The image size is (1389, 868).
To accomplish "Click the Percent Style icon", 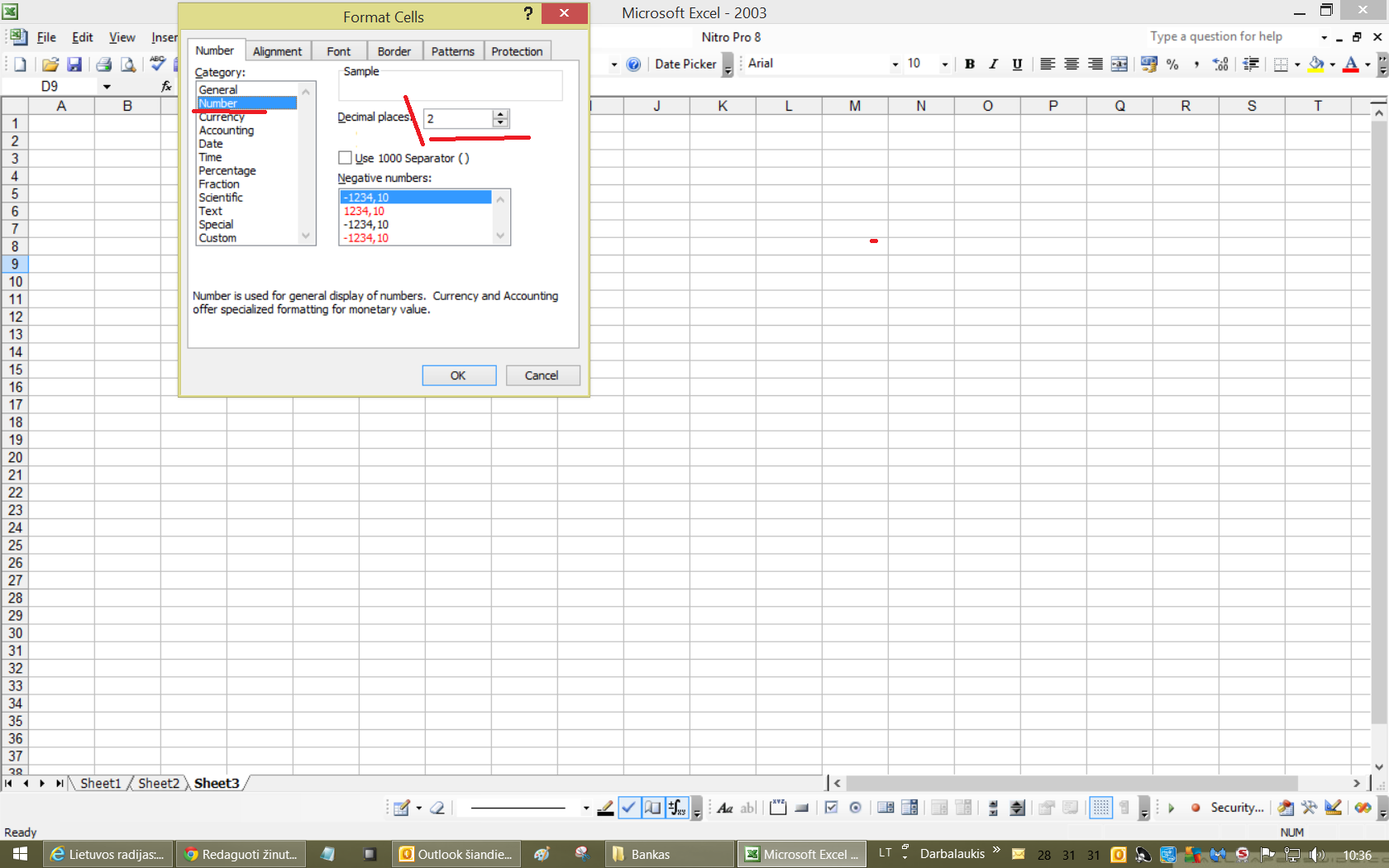I will 1172,64.
